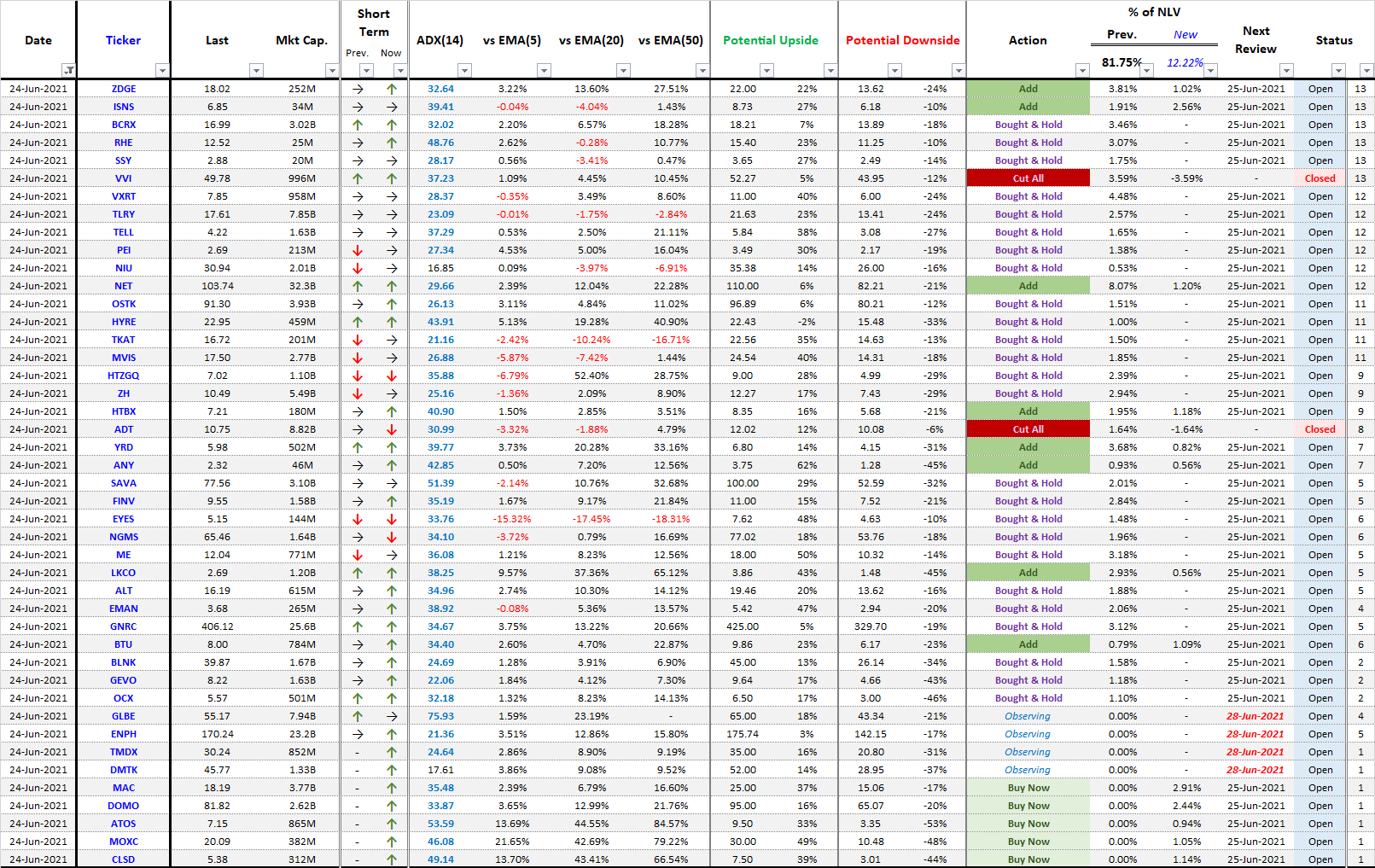The width and height of the screenshot is (1375, 868).
Task: Open Short Term Now filter dropdown
Action: point(400,70)
